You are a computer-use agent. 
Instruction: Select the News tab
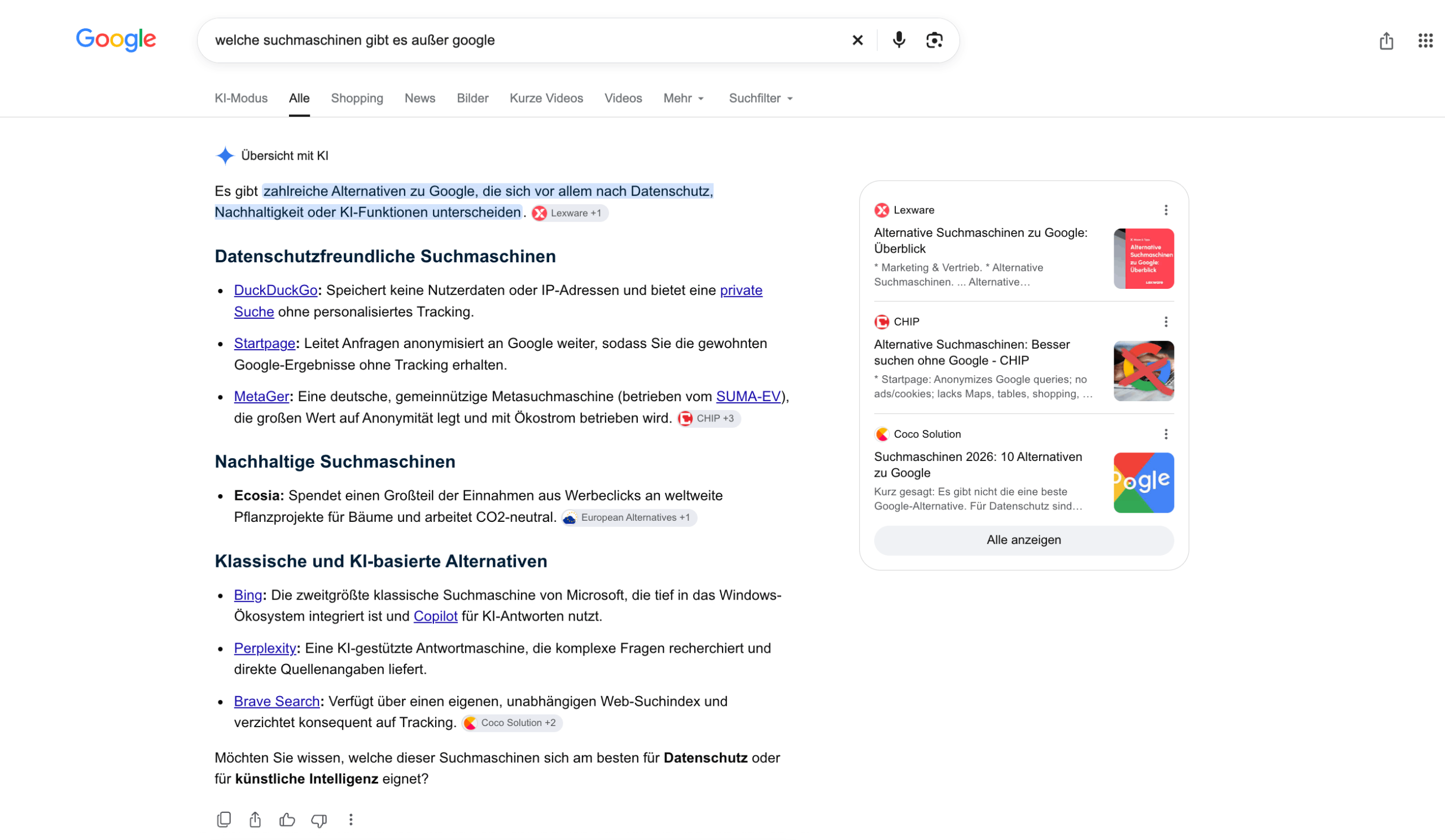(420, 99)
